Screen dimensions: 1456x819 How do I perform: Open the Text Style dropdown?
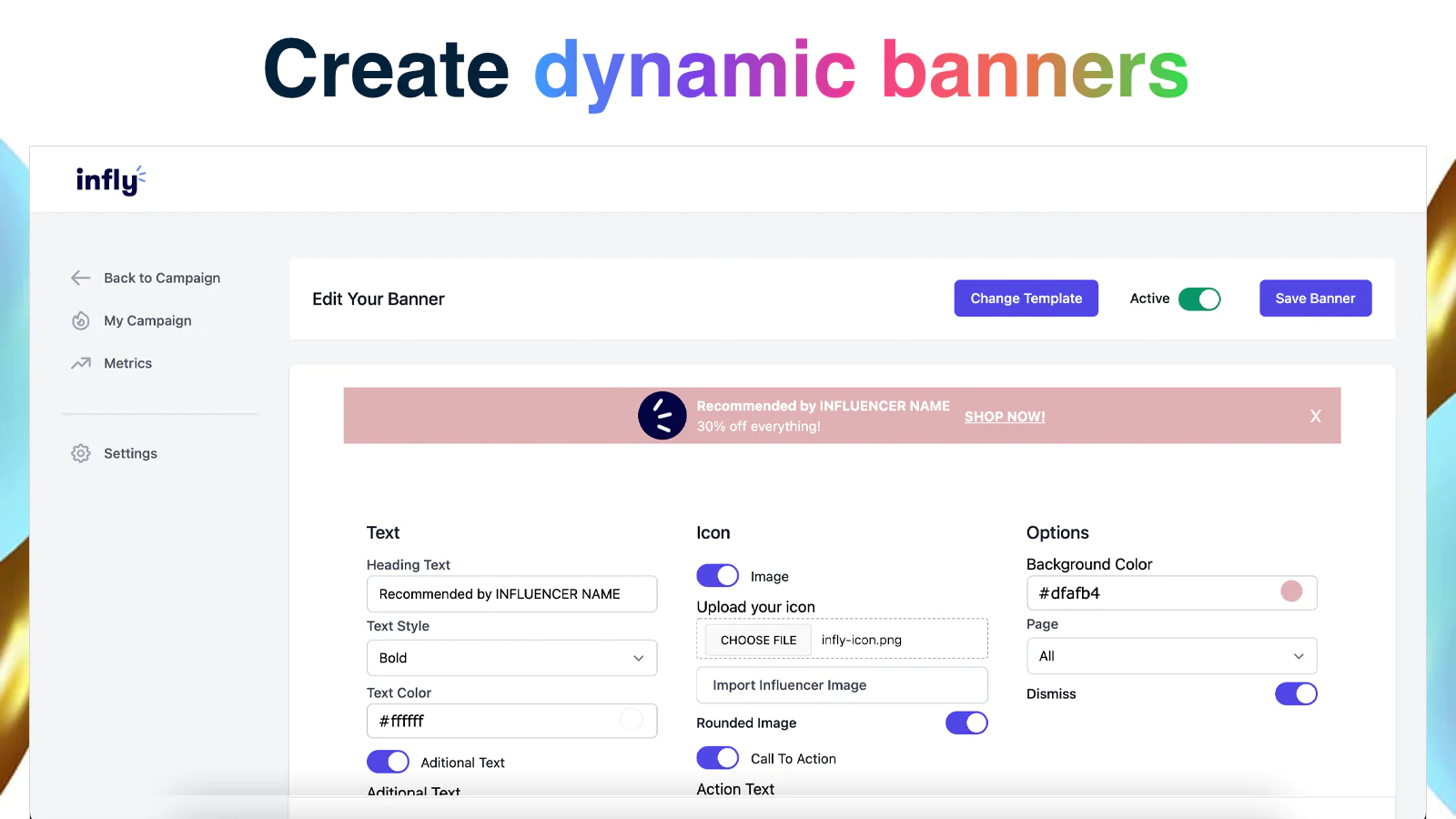511,658
